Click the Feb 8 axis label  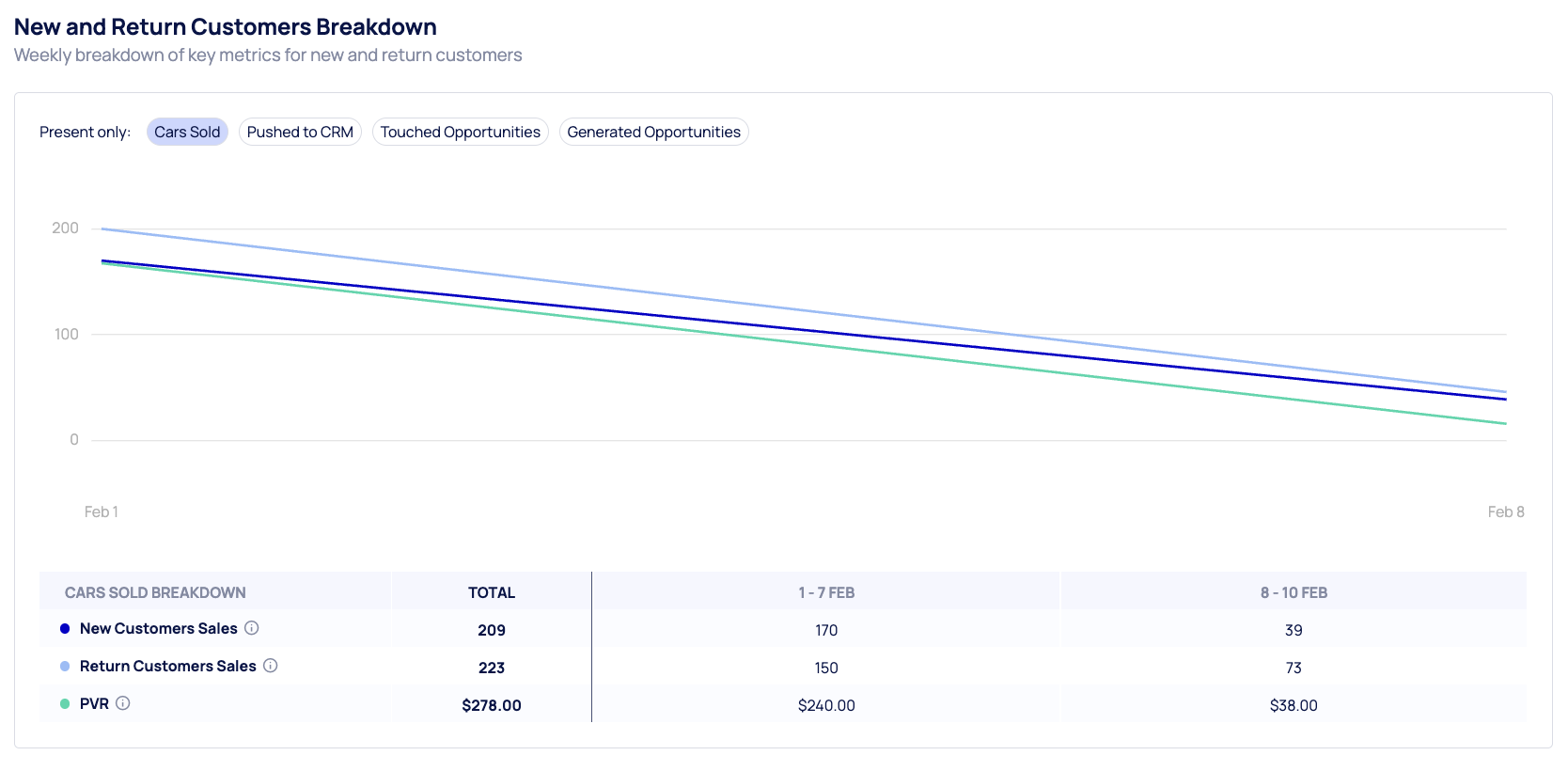(x=1505, y=512)
